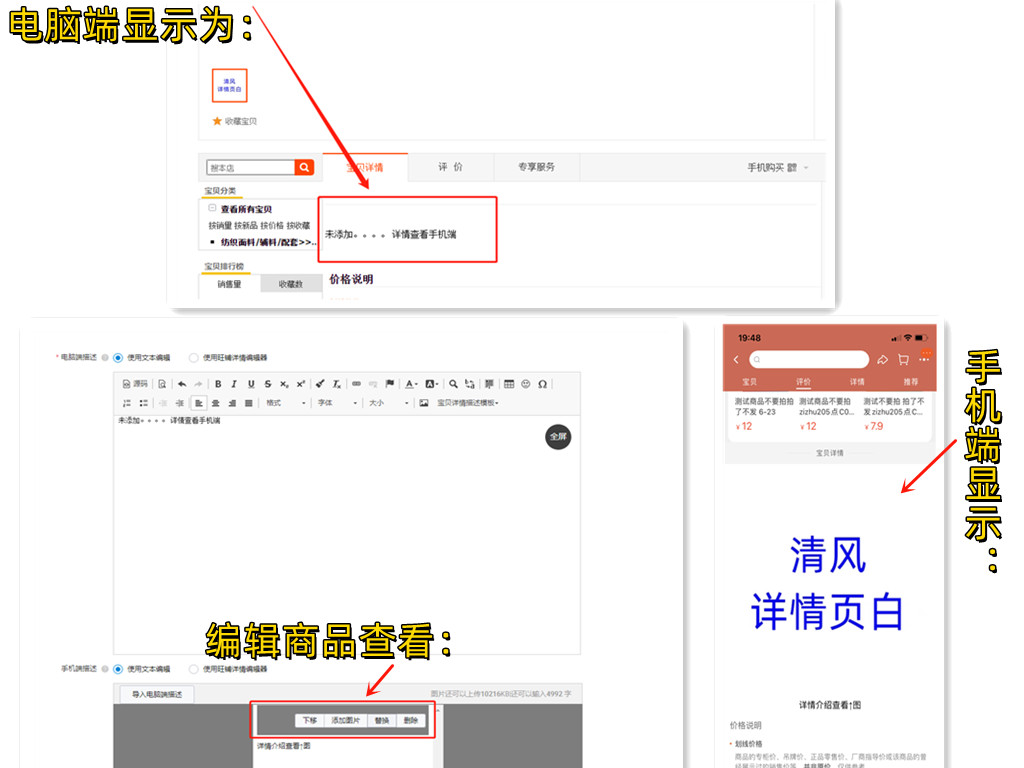Click the orange search button beside shop search
This screenshot has height=768, width=1024.
304,168
